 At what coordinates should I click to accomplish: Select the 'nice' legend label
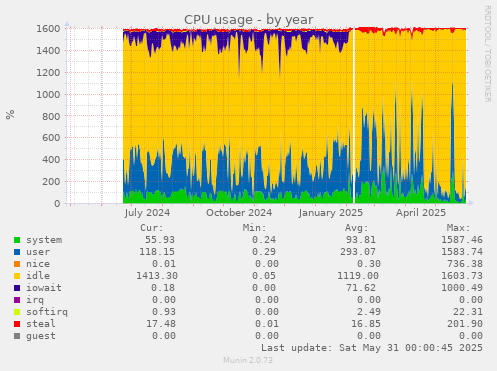pyautogui.click(x=38, y=264)
